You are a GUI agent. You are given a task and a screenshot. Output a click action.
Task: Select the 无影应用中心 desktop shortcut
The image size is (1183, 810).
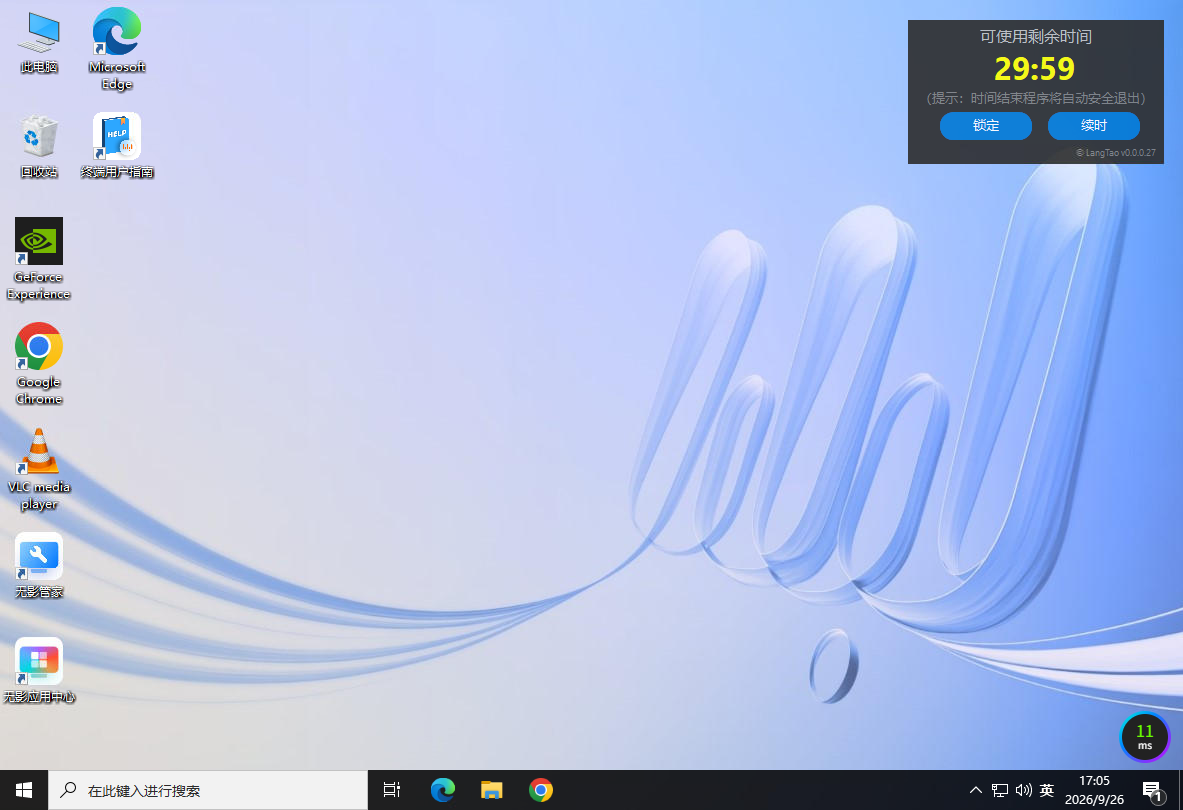(x=38, y=670)
